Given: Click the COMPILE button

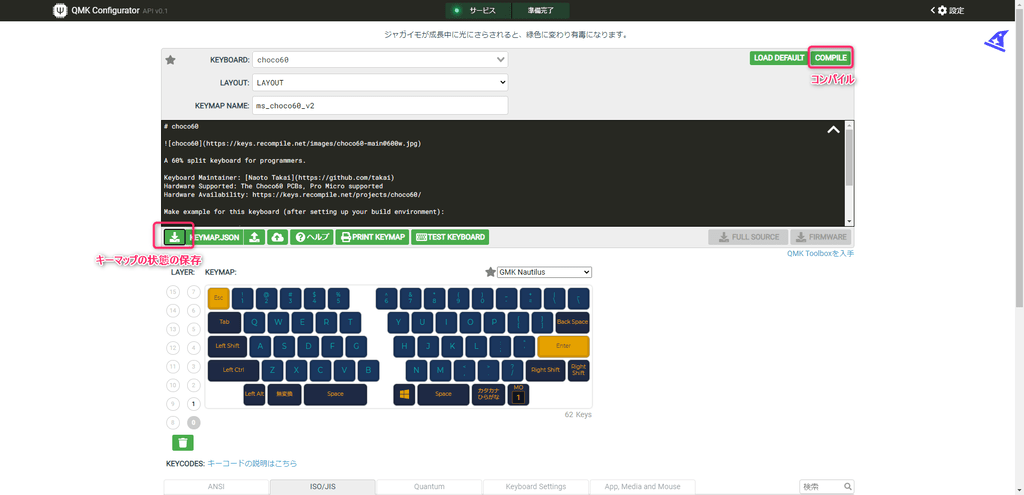Looking at the screenshot, I should click(830, 58).
